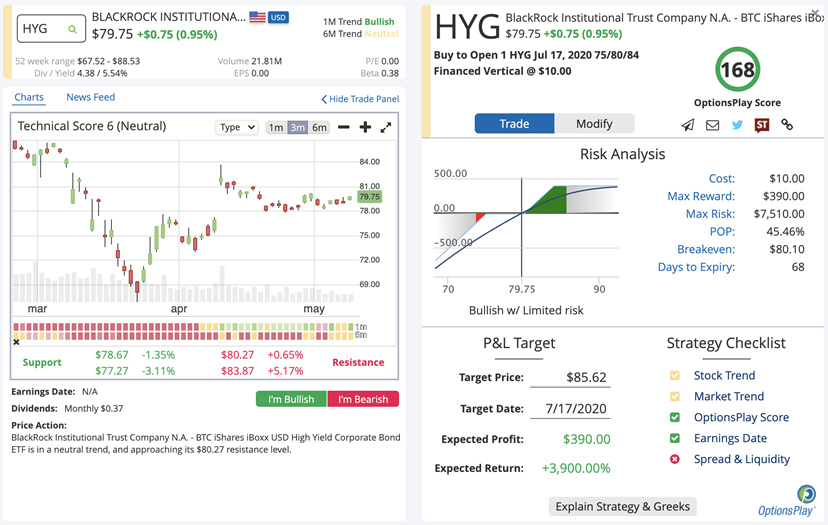Image resolution: width=828 pixels, height=525 pixels.
Task: Click resistance level $83.87
Action: [237, 371]
